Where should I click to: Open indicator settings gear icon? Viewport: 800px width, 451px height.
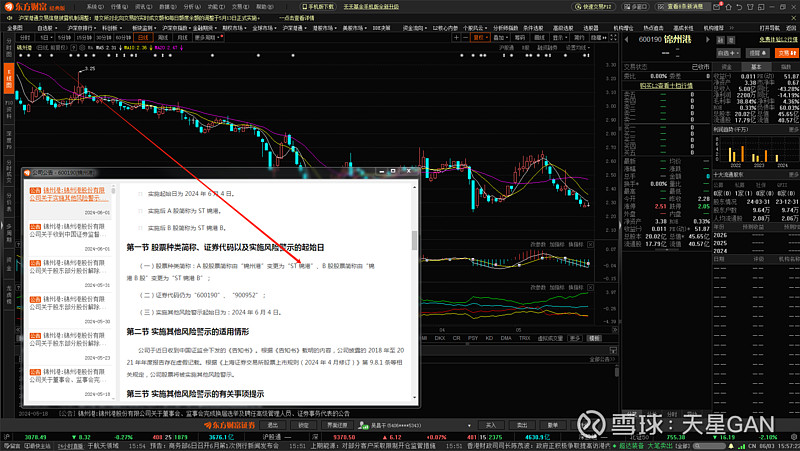click(82, 47)
